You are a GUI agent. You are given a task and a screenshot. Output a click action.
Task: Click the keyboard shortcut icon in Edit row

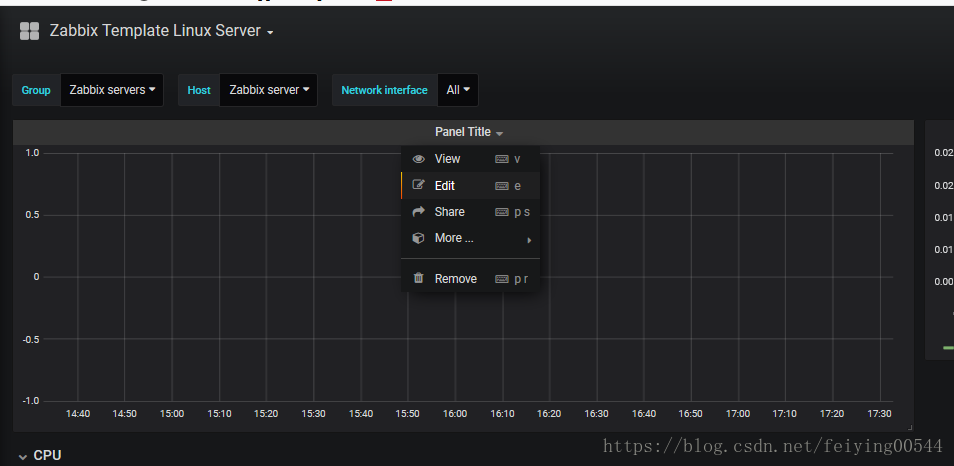pyautogui.click(x=502, y=186)
